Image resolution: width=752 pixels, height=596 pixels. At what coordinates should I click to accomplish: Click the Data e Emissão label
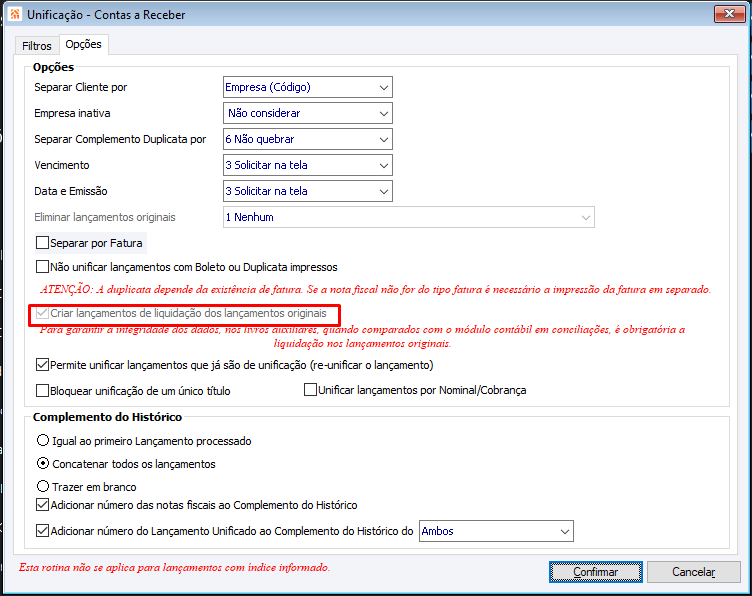click(x=71, y=191)
